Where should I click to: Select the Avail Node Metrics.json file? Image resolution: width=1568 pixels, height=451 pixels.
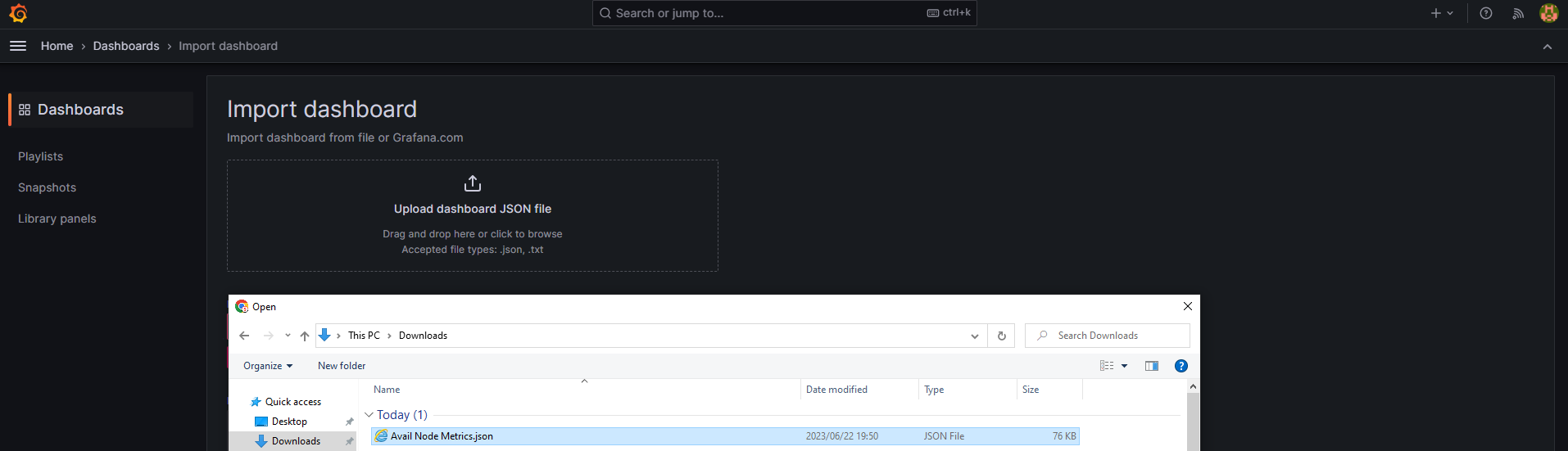click(442, 436)
